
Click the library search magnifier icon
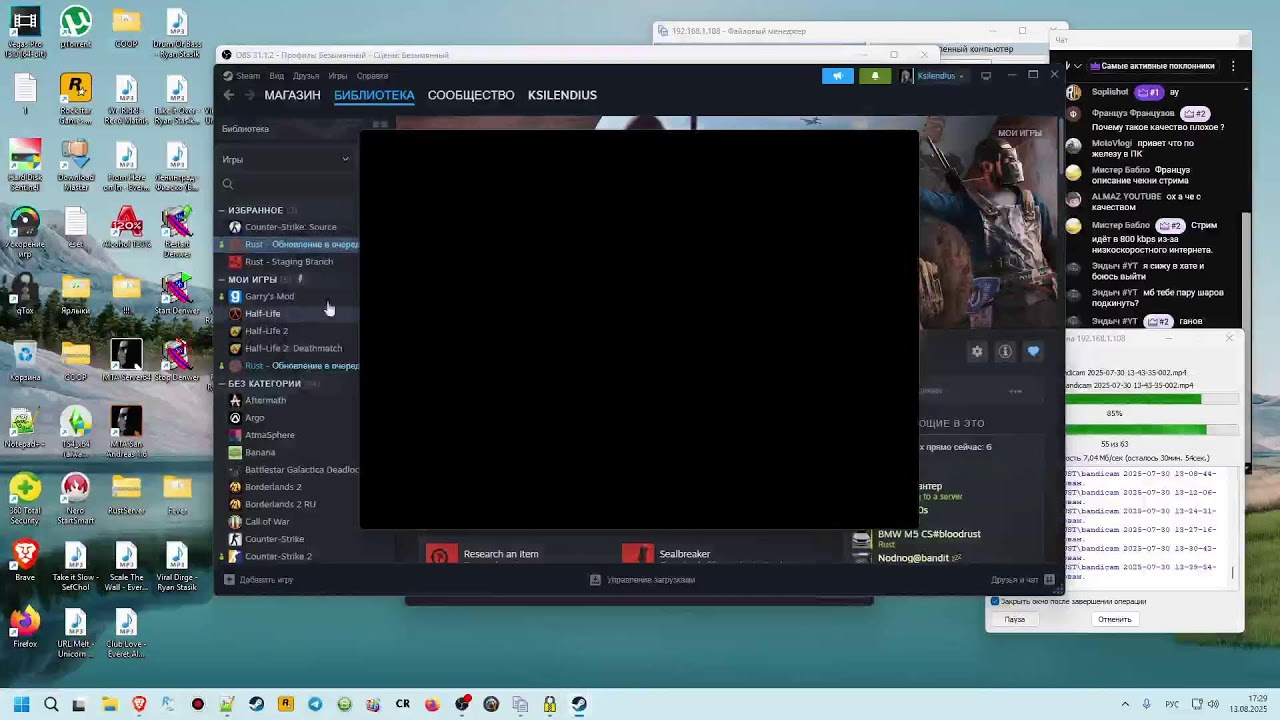coord(228,184)
